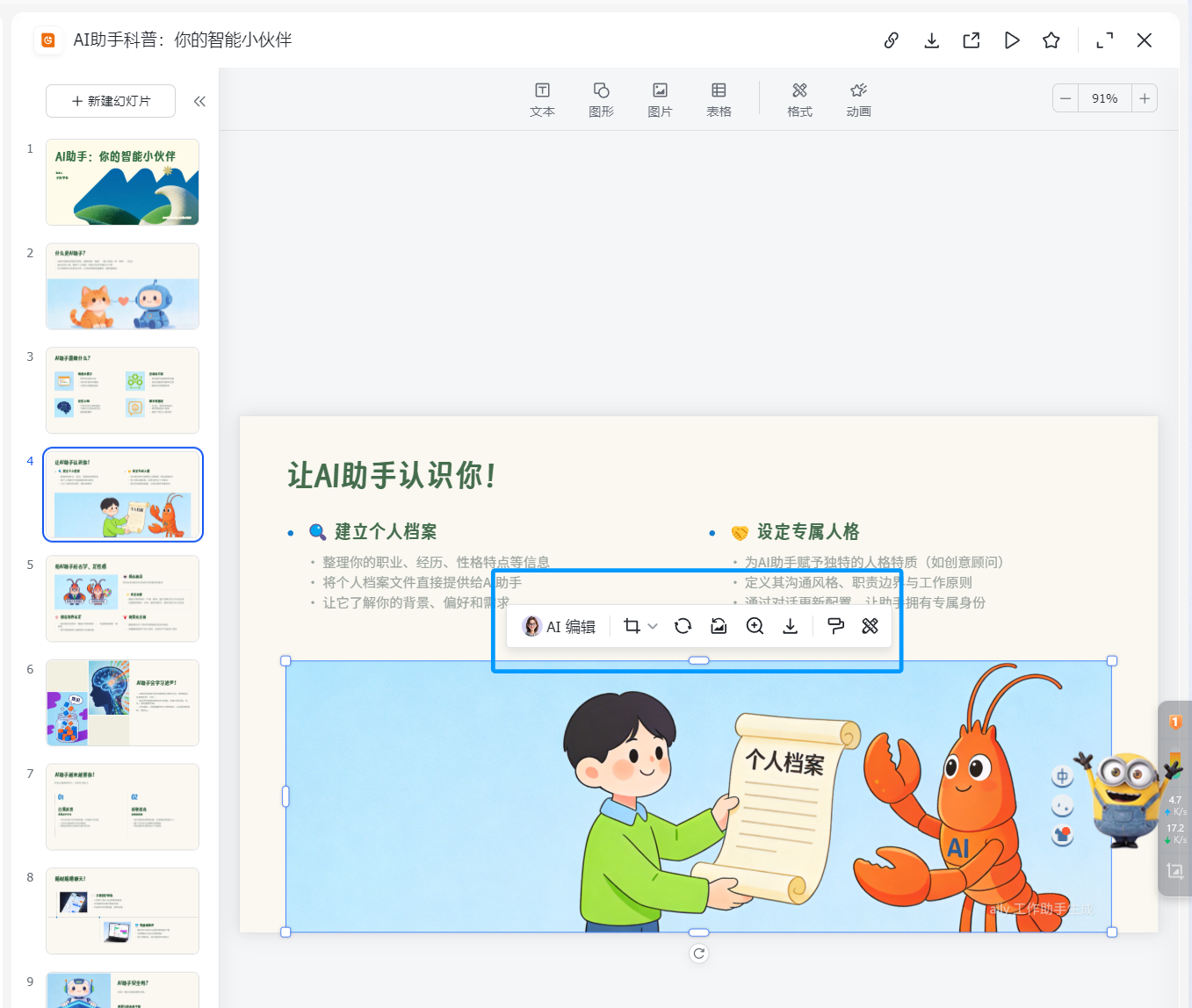
Task: Download the presentation from the title bar
Action: pyautogui.click(x=932, y=40)
